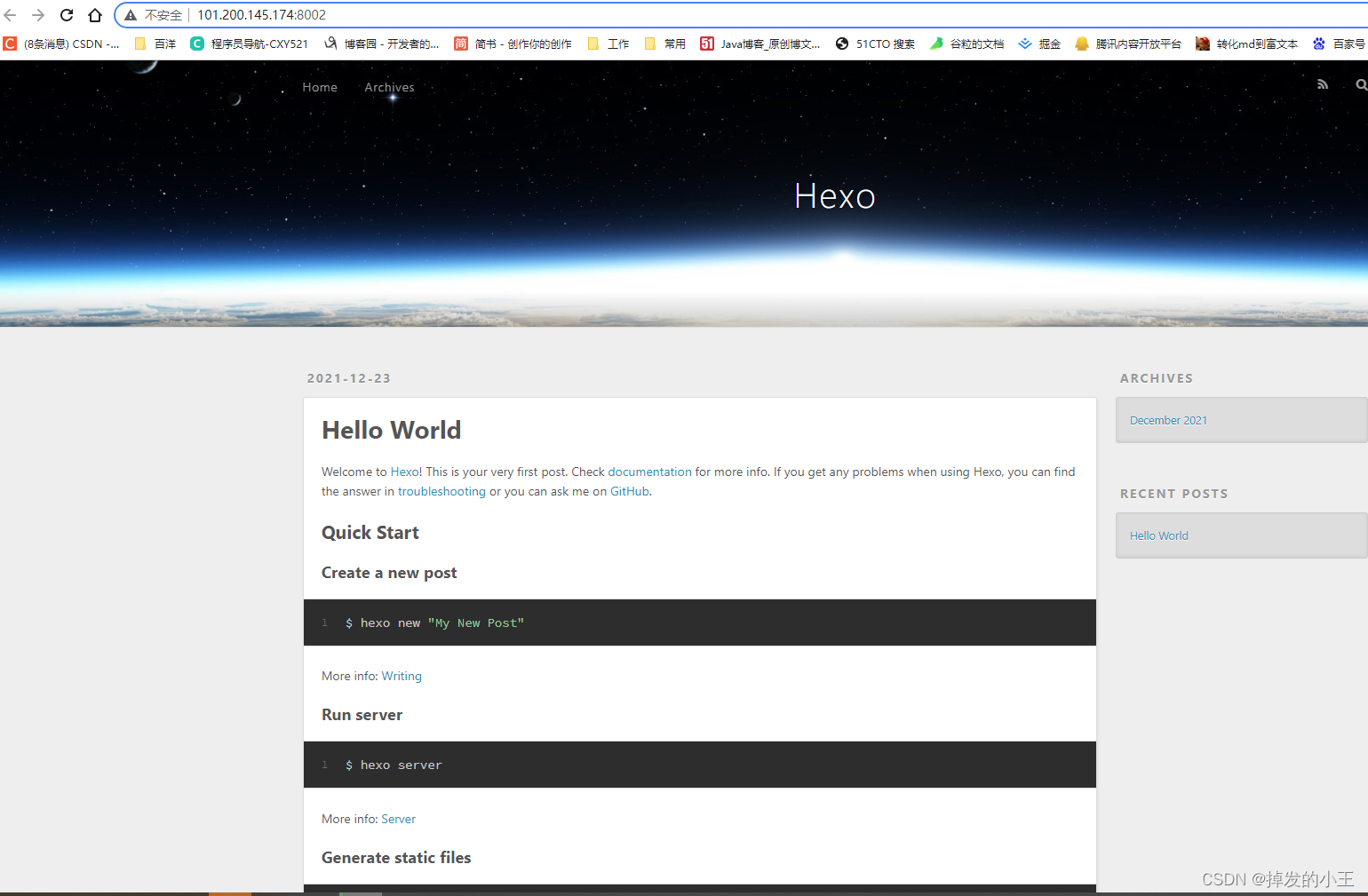Open the documentation link
The image size is (1368, 896).
point(649,472)
